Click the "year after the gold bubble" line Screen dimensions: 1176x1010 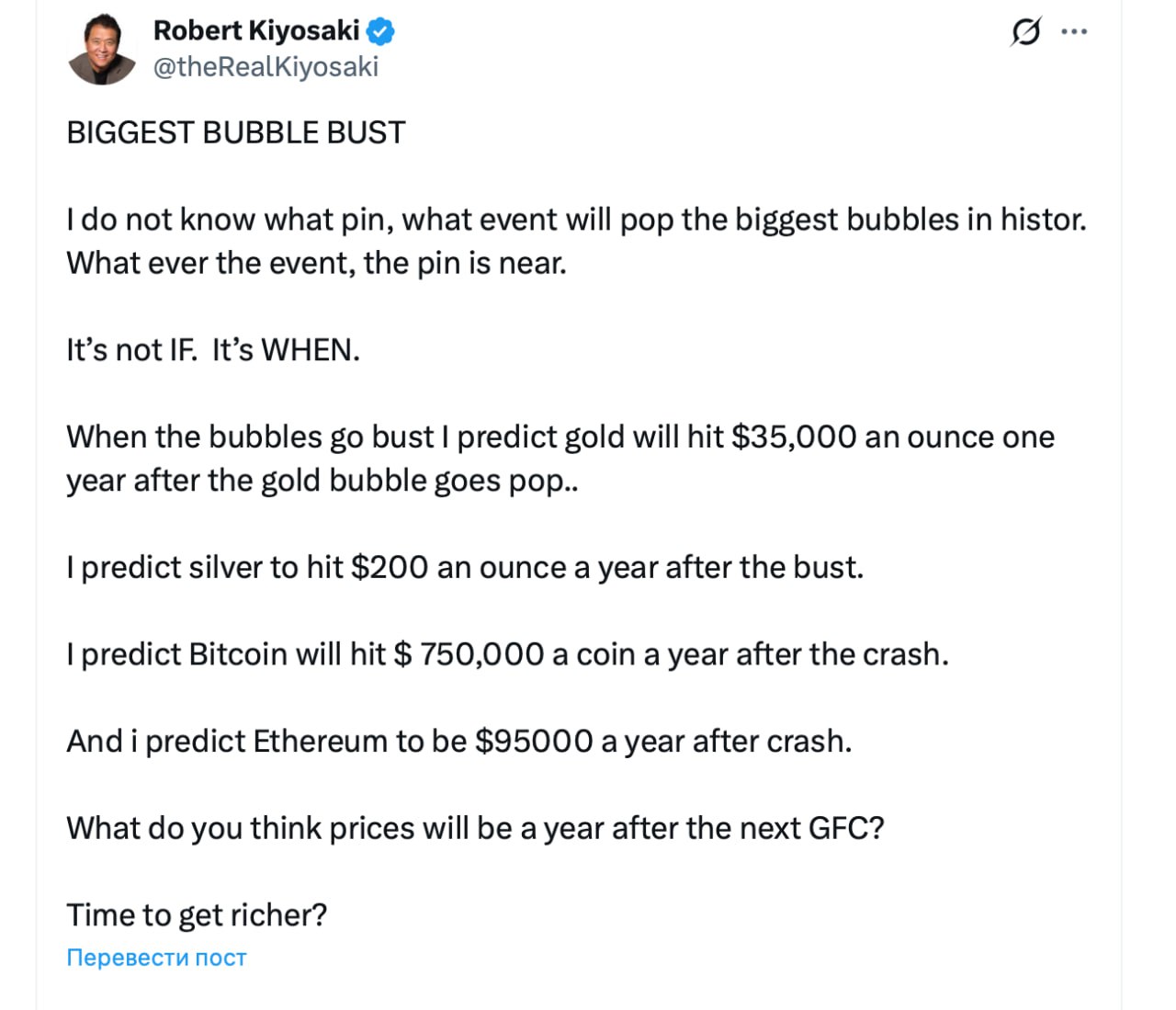point(322,481)
